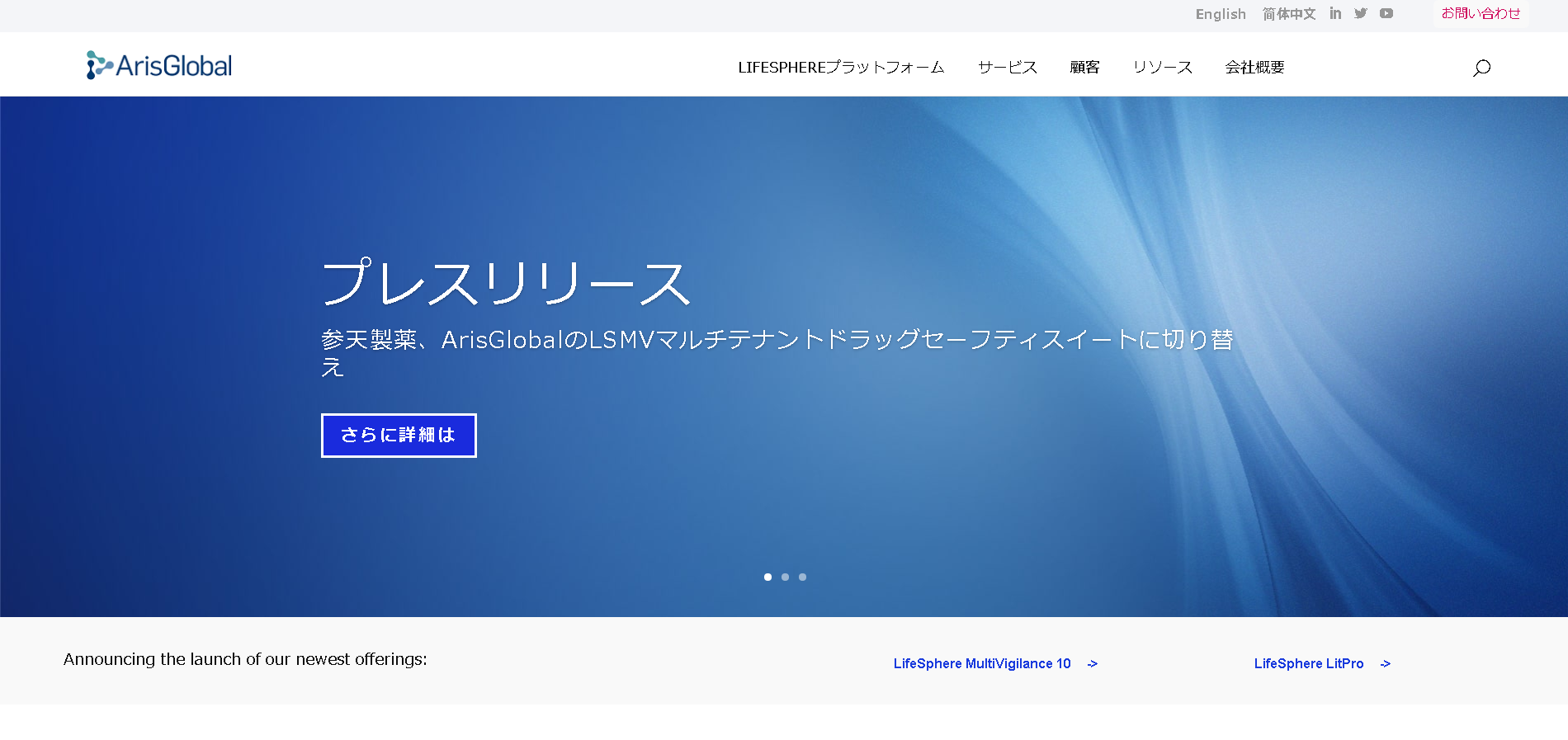Open the お問い合わせ contact link

point(1481,13)
